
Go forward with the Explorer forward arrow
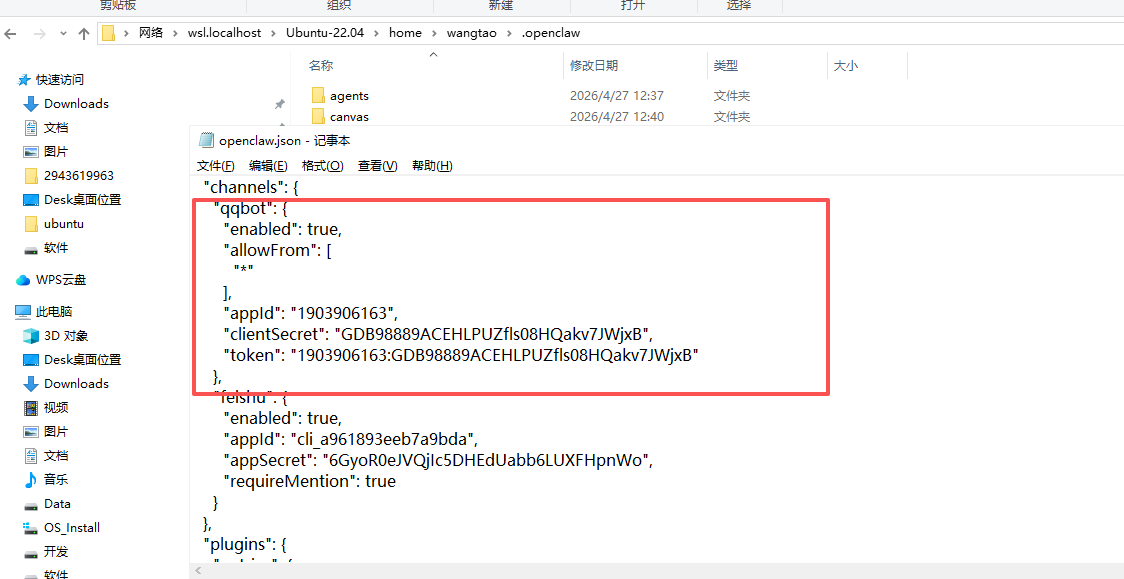39,33
